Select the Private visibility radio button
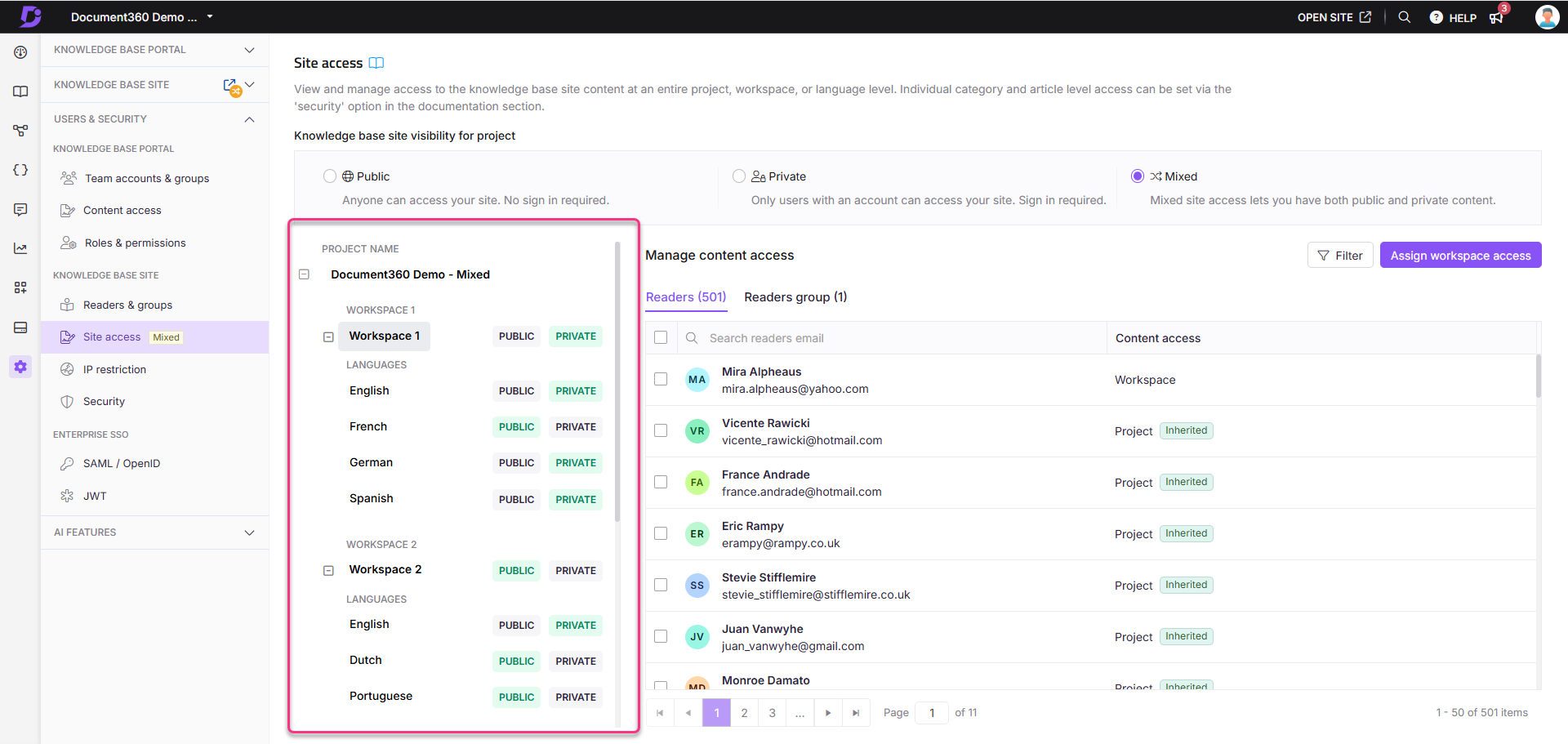1568x744 pixels. pyautogui.click(x=739, y=176)
